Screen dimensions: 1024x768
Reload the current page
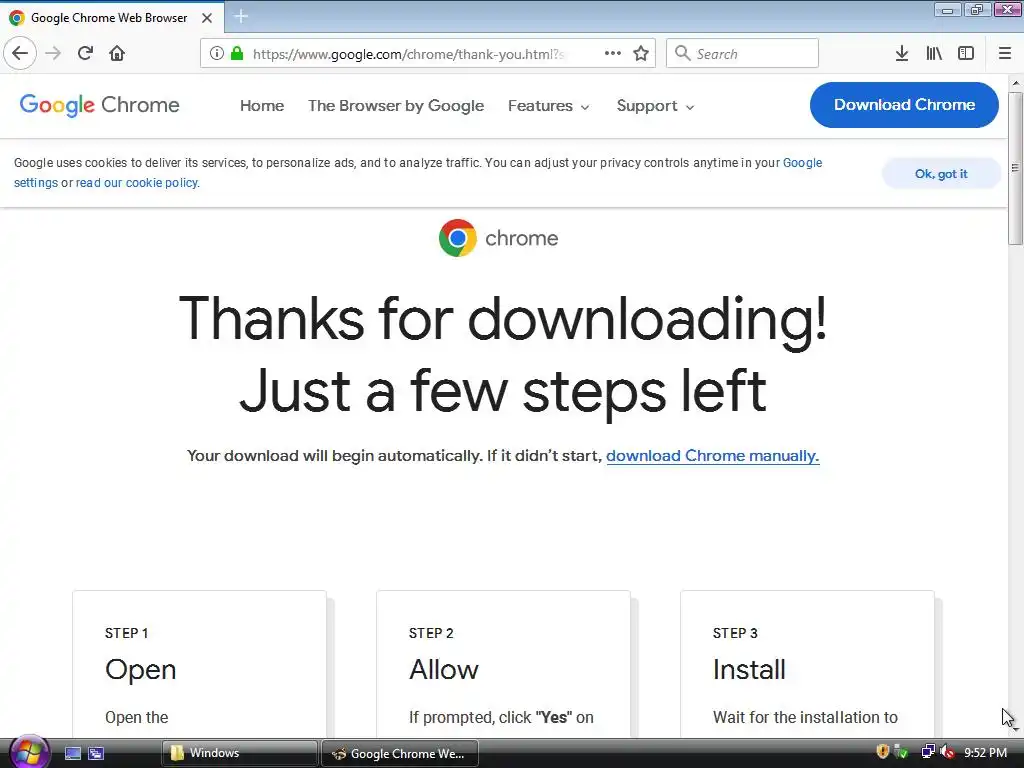tap(85, 53)
